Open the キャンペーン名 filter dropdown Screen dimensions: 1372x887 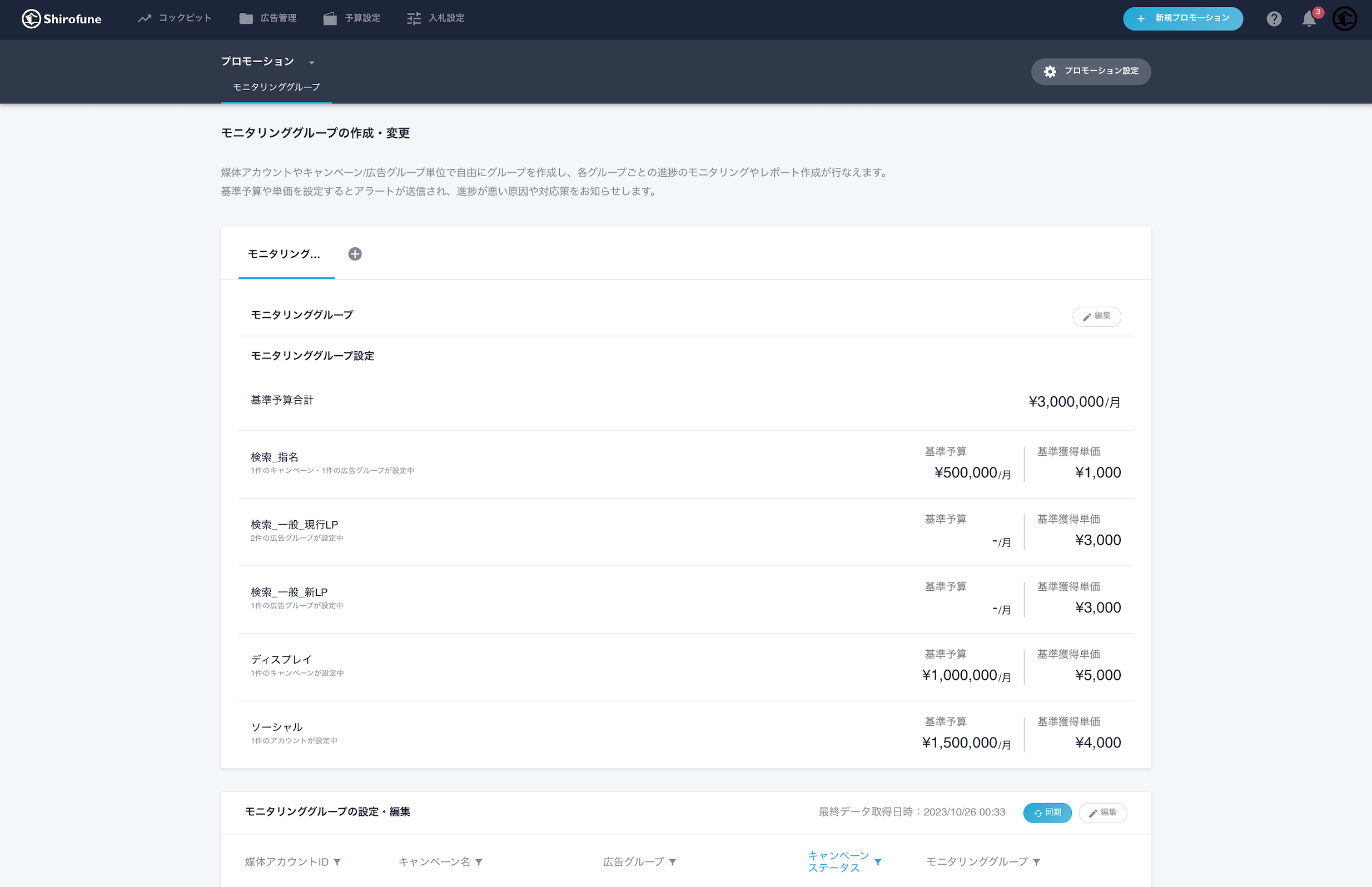click(x=479, y=861)
